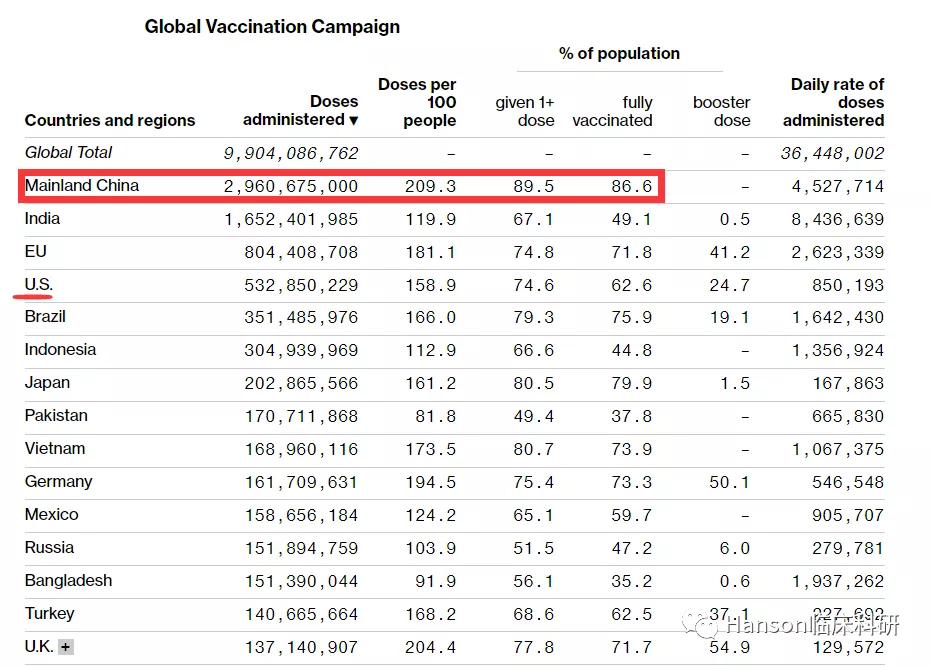Click the WeChat watermark logo icon
The width and height of the screenshot is (930, 666).
tap(707, 626)
